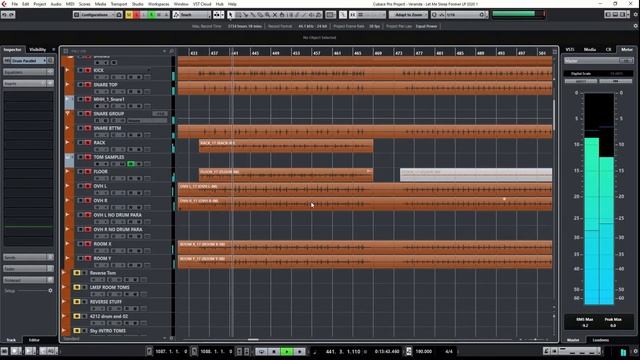Click grayed FLOOR audio clip on timeline
Screen dimensions: 640x360
pyautogui.click(x=476, y=175)
